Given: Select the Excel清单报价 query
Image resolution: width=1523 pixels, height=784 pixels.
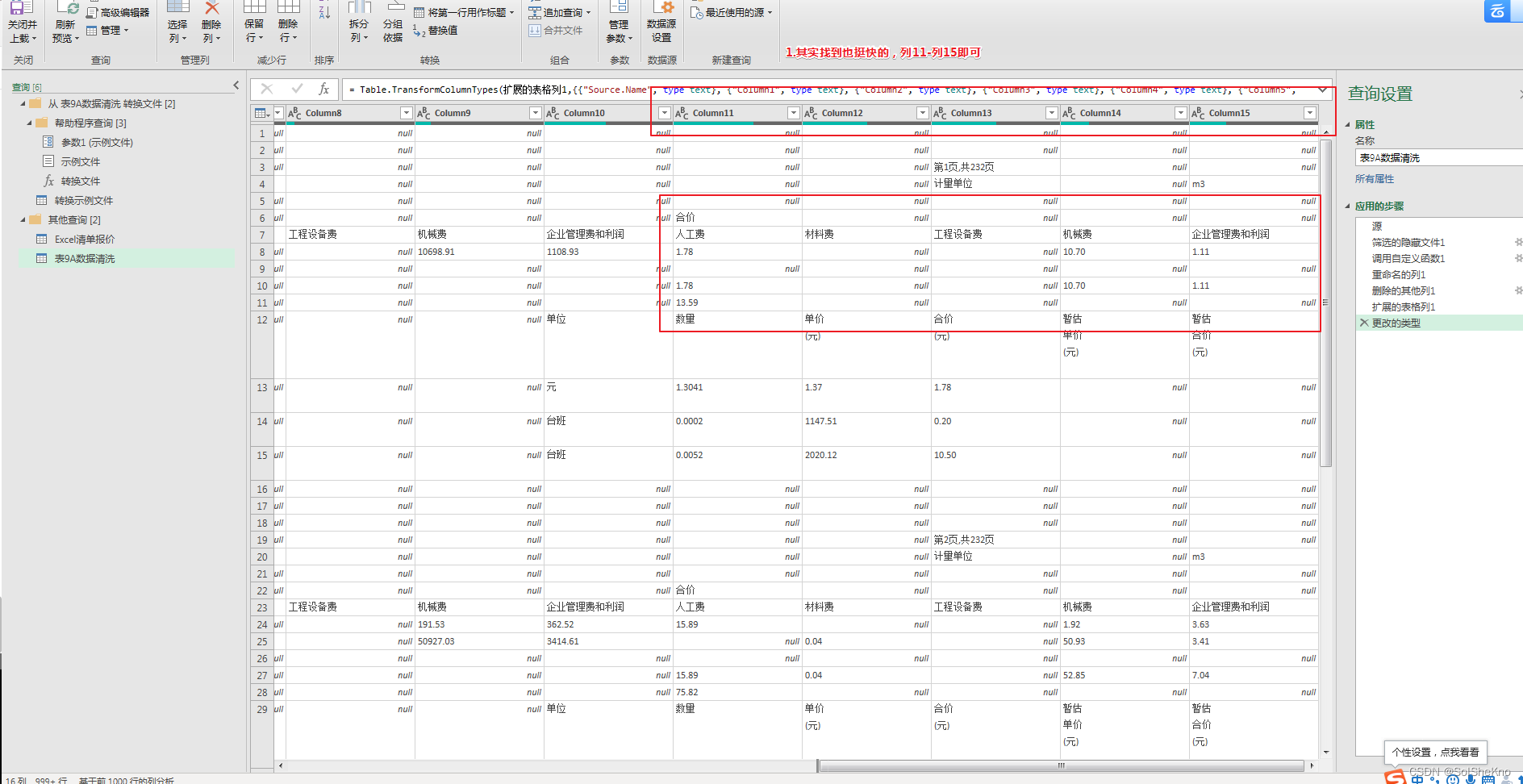Looking at the screenshot, I should pos(85,240).
